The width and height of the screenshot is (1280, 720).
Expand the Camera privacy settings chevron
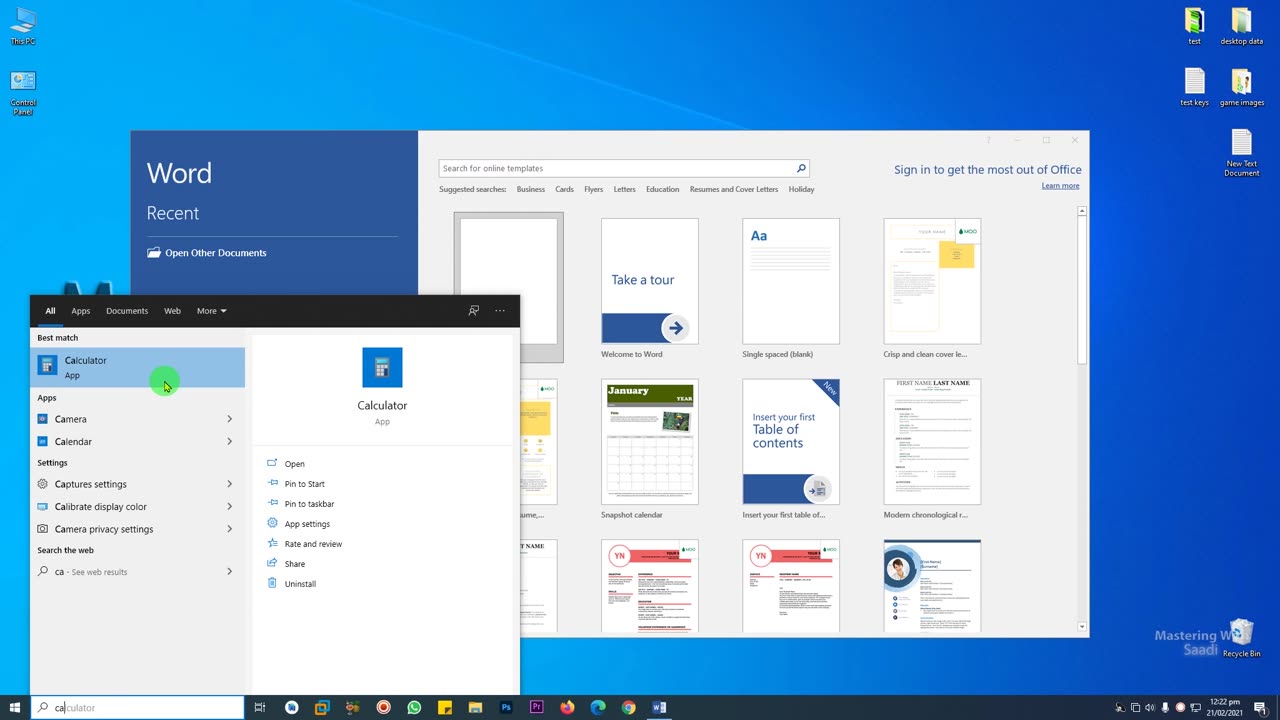[x=229, y=529]
